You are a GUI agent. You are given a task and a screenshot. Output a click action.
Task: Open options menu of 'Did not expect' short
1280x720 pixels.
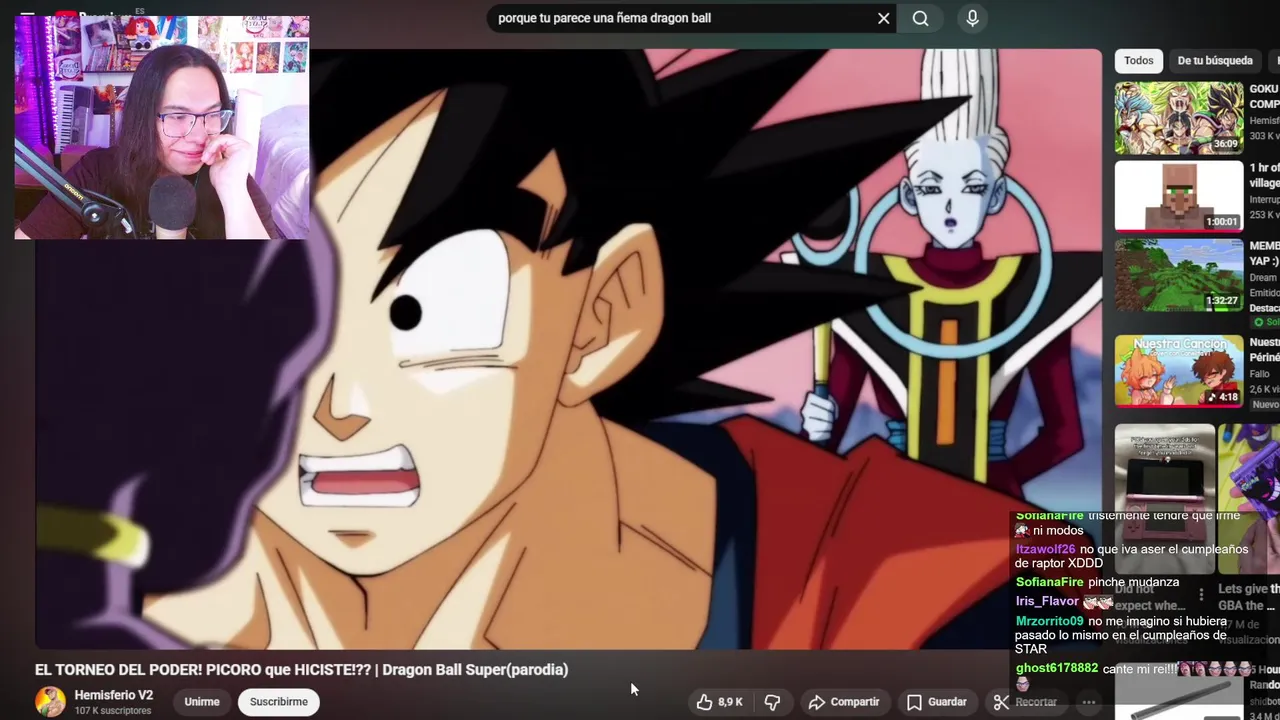point(1201,595)
